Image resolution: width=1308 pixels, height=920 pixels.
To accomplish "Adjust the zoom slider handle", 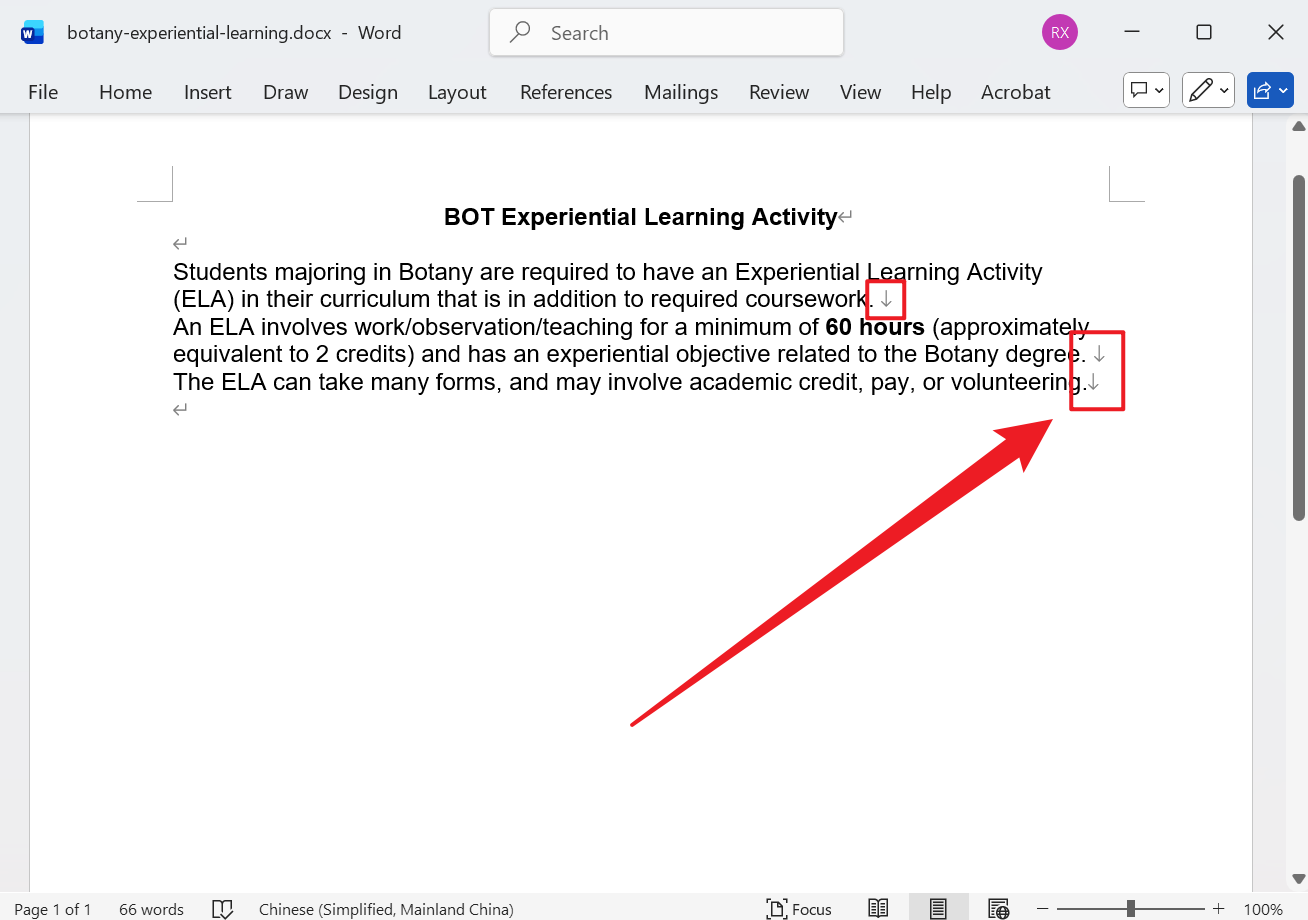I will click(x=1130, y=909).
